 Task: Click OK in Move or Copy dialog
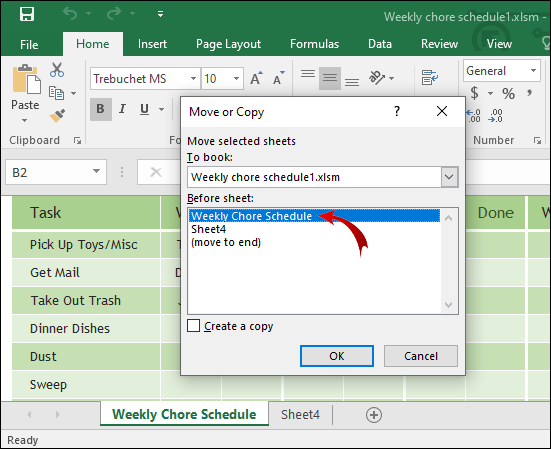click(x=337, y=356)
